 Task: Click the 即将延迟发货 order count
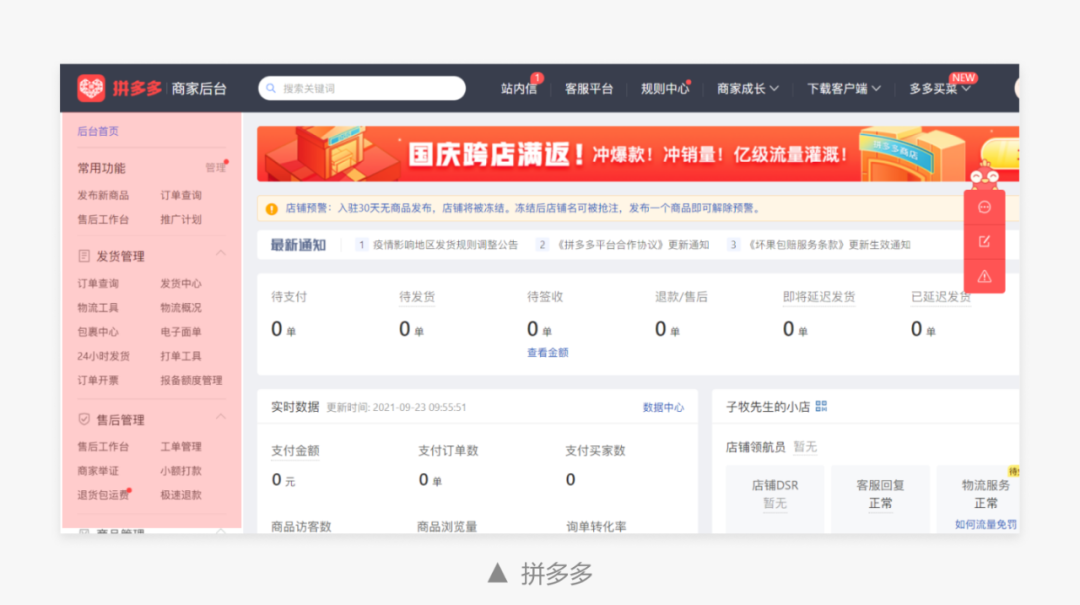(x=795, y=329)
